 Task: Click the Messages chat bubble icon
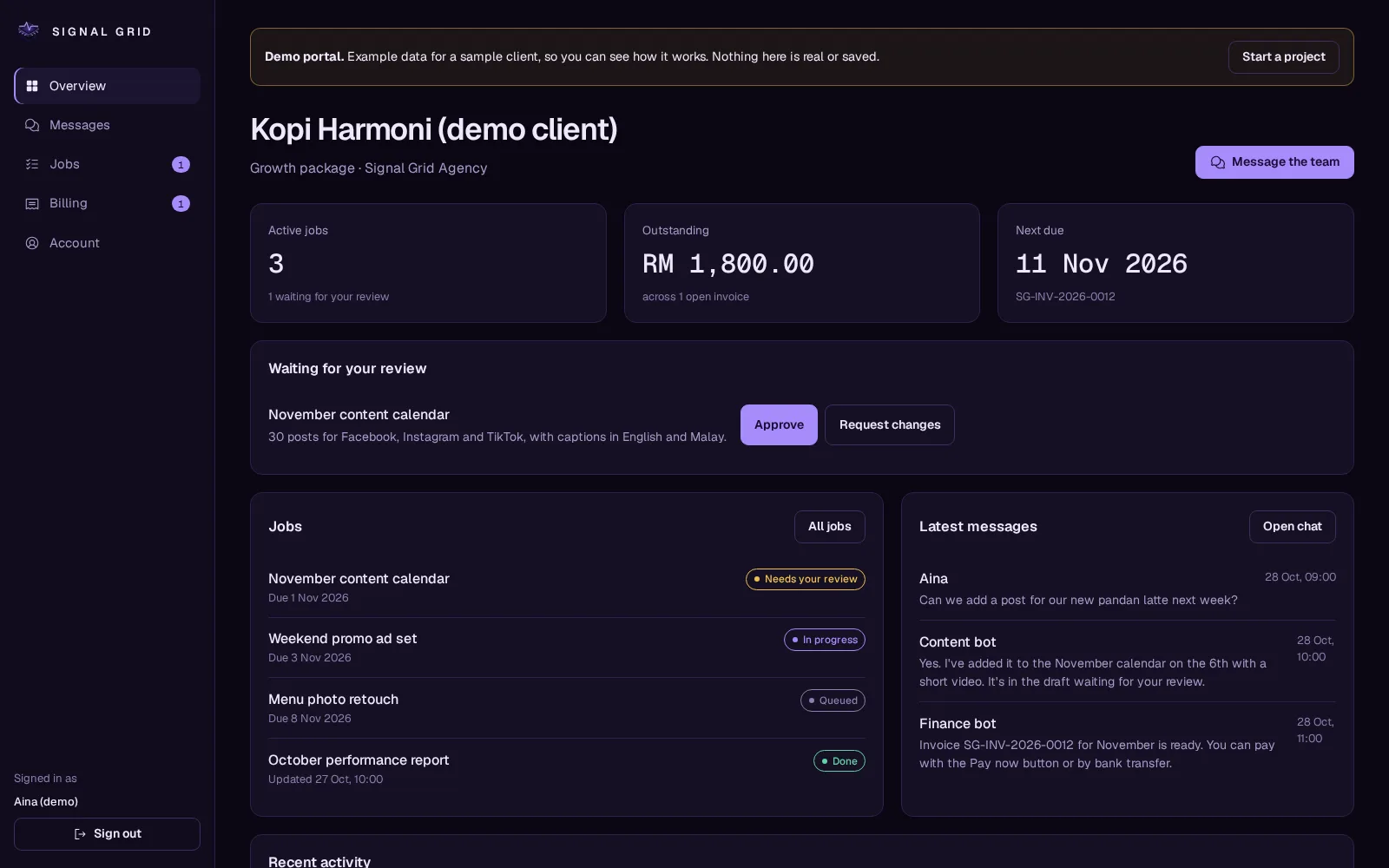pos(32,125)
